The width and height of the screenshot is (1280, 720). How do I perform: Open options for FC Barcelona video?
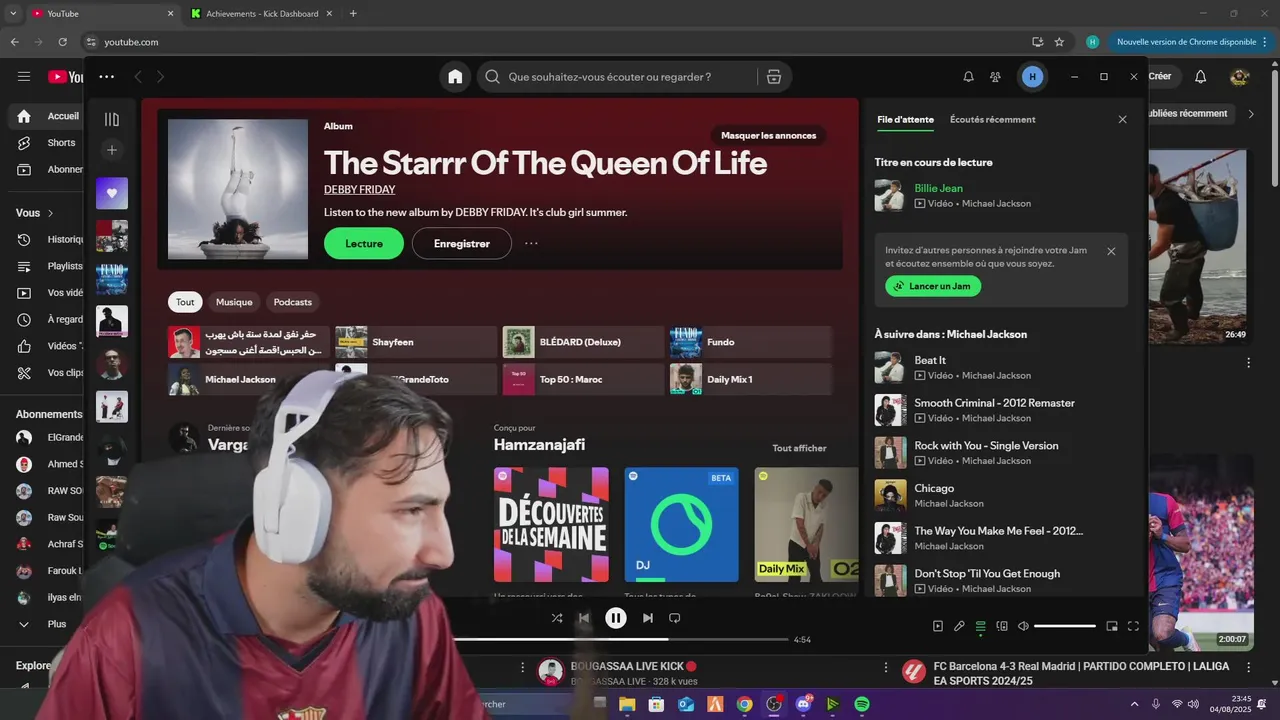(1248, 667)
